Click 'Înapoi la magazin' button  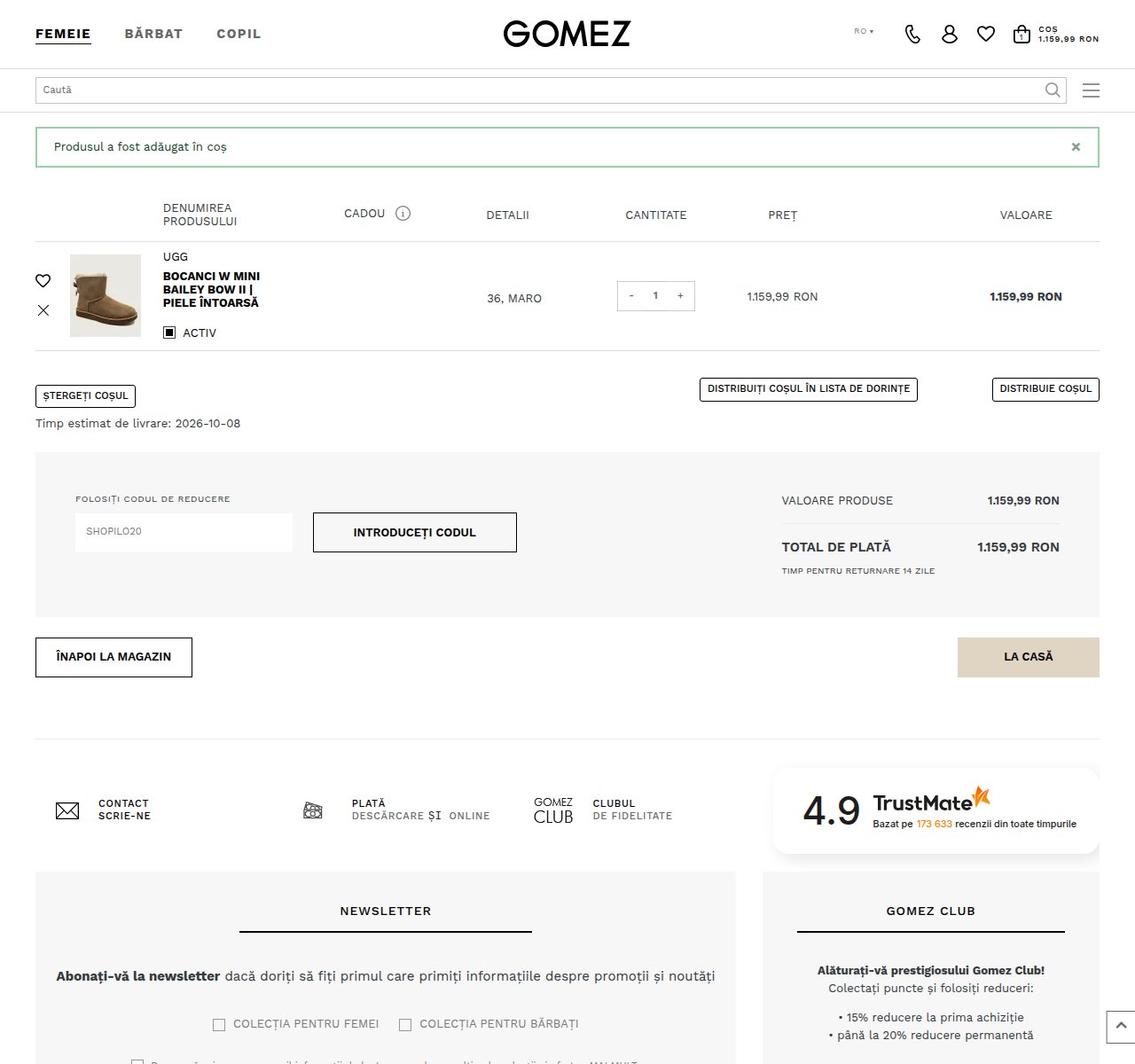(x=113, y=657)
